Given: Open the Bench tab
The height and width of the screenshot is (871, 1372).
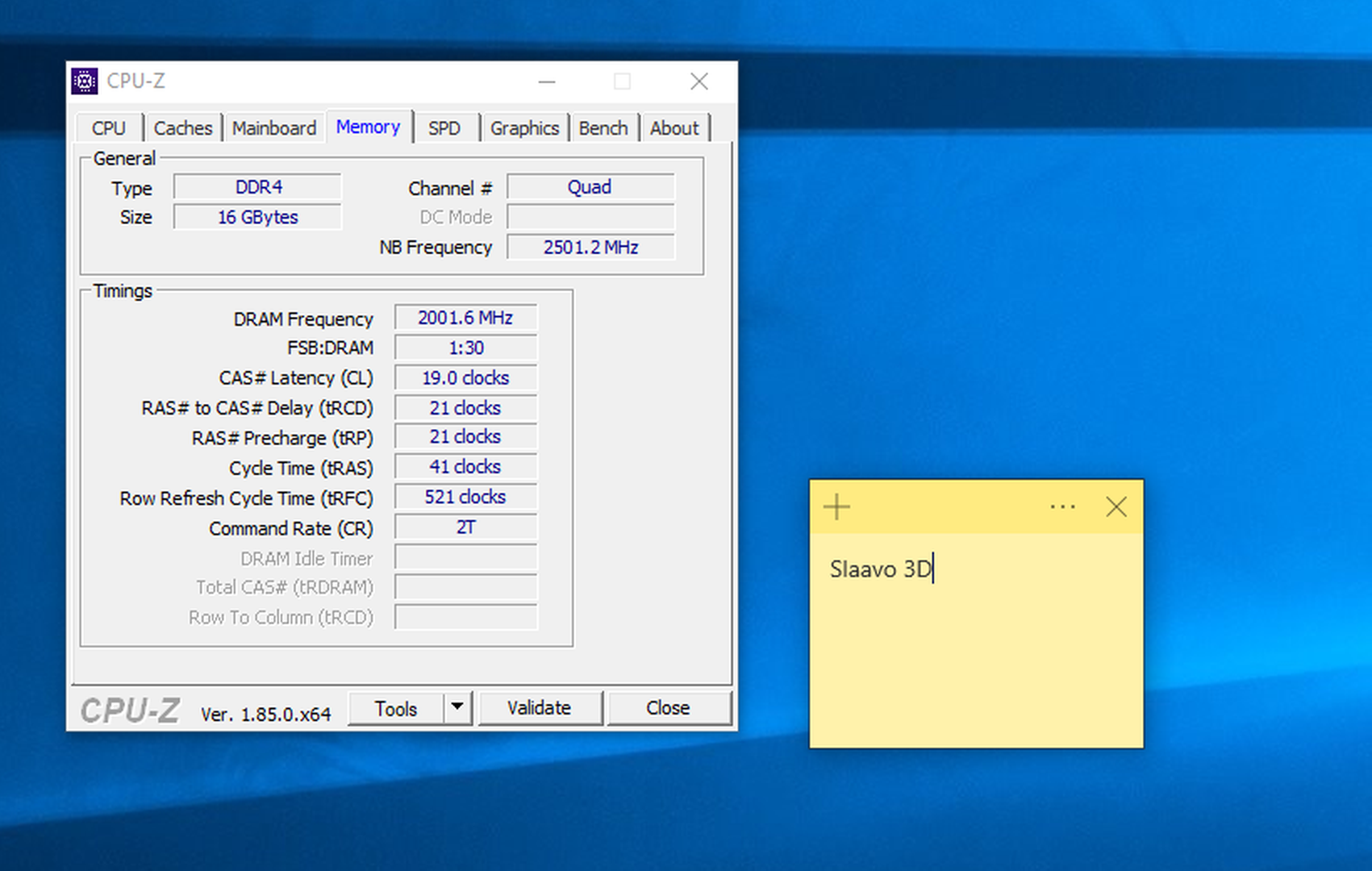Looking at the screenshot, I should 603,128.
